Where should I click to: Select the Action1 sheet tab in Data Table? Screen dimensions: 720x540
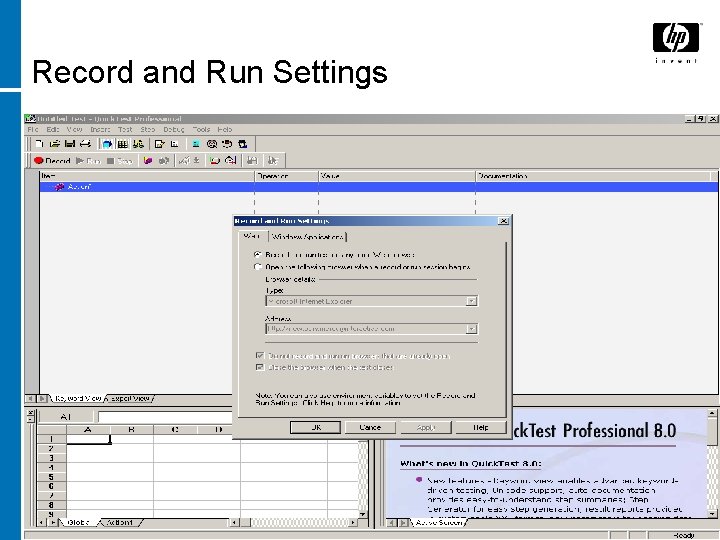[120, 522]
